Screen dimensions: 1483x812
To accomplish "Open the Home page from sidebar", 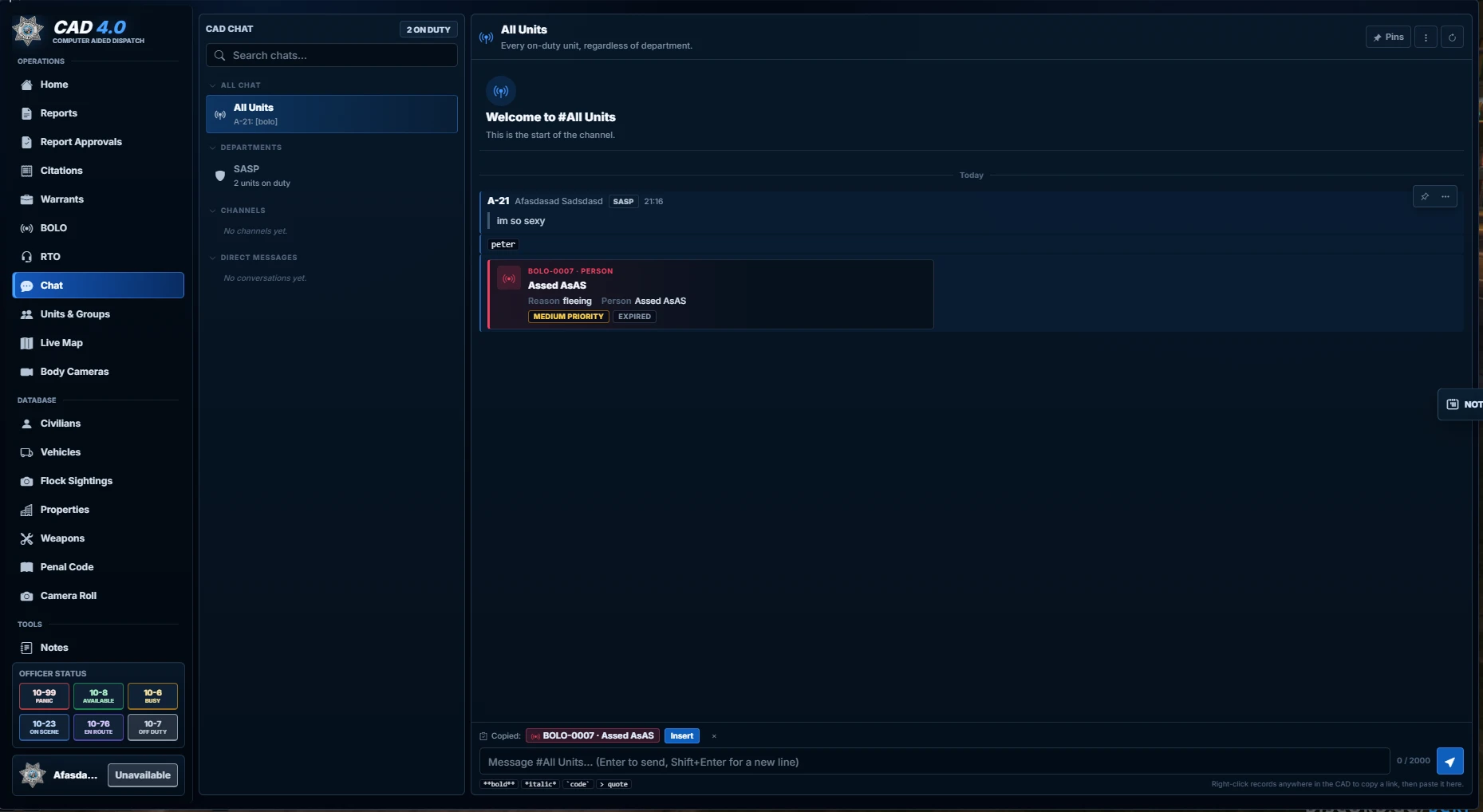I will point(98,85).
